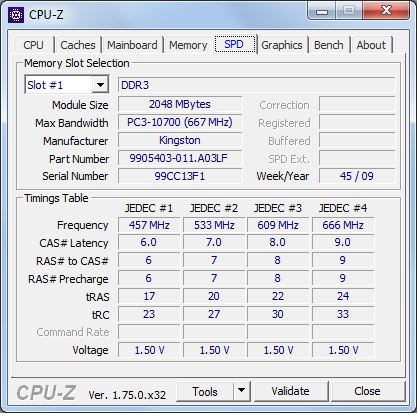
Task: Switch to the CPU tab
Action: 33,45
